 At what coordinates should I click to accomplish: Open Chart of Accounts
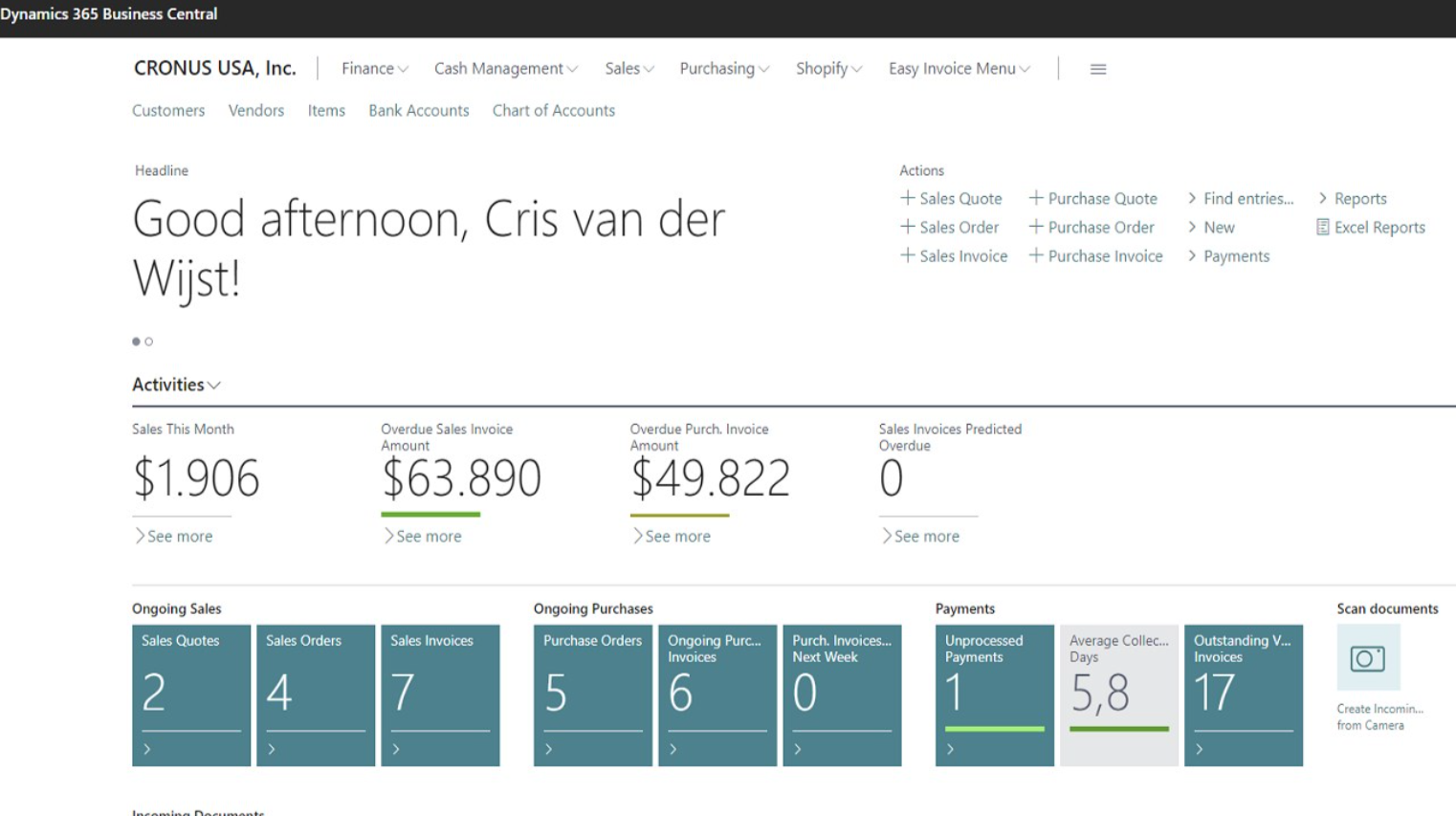click(x=553, y=110)
